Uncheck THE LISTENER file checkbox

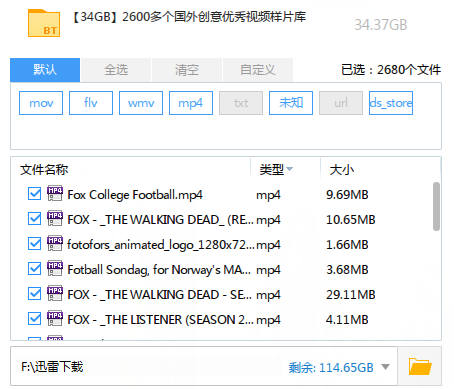point(34,319)
